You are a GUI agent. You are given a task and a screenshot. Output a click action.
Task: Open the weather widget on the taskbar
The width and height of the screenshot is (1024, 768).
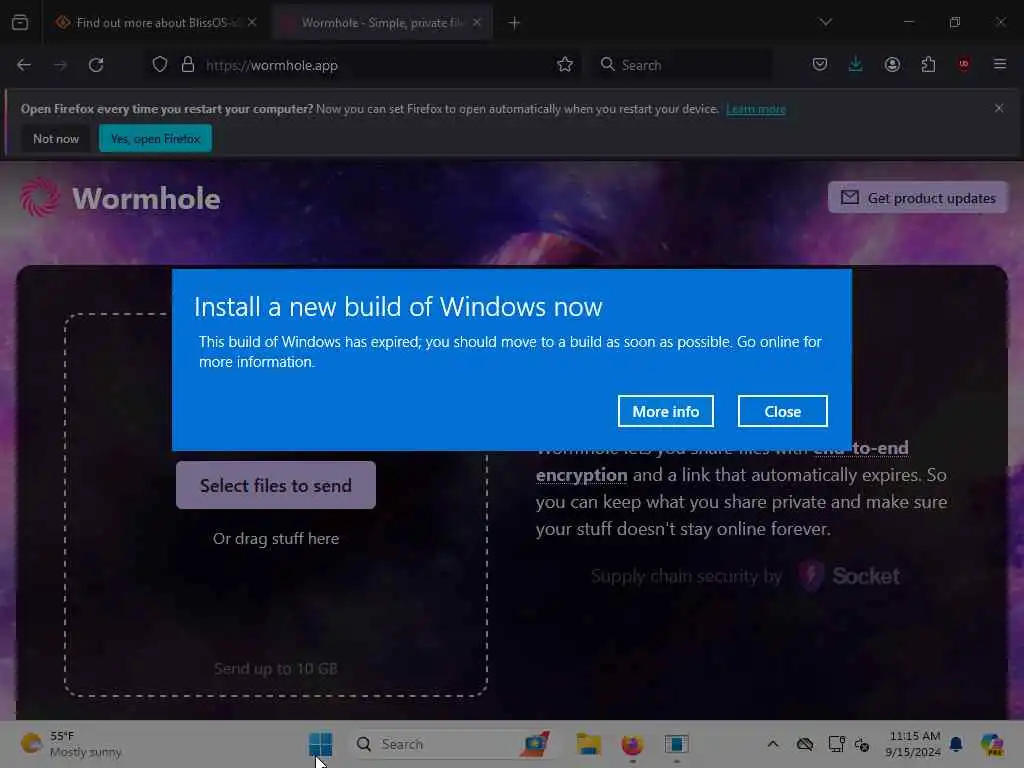[71, 744]
